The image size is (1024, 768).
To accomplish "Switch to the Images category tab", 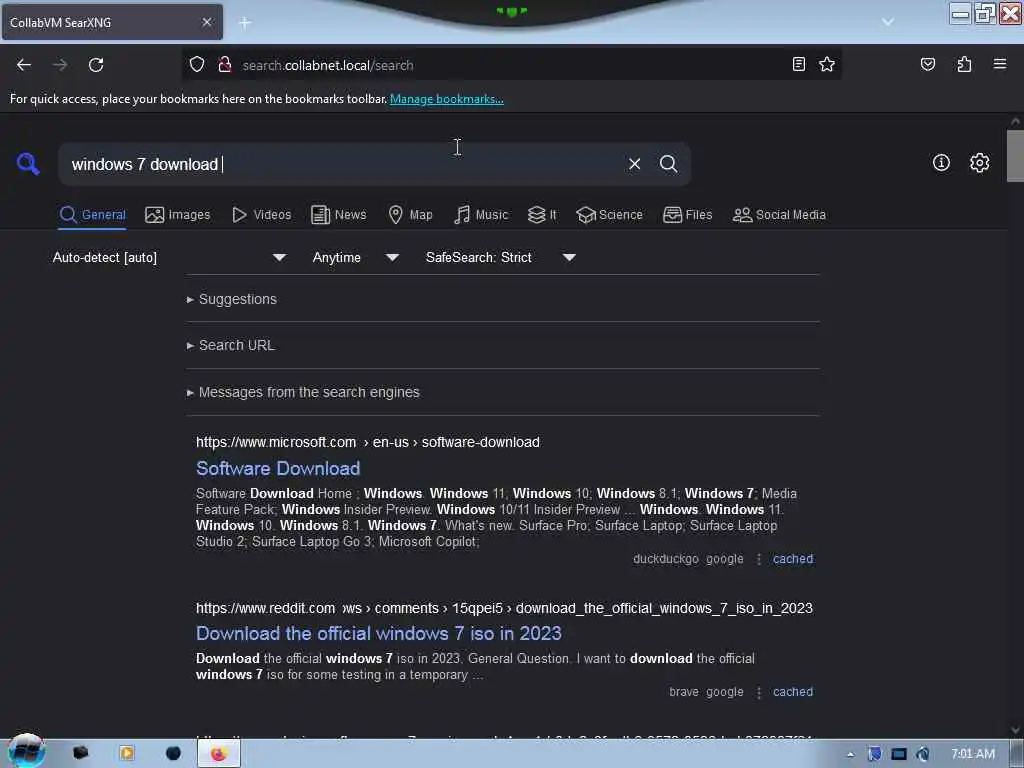I will (178, 215).
